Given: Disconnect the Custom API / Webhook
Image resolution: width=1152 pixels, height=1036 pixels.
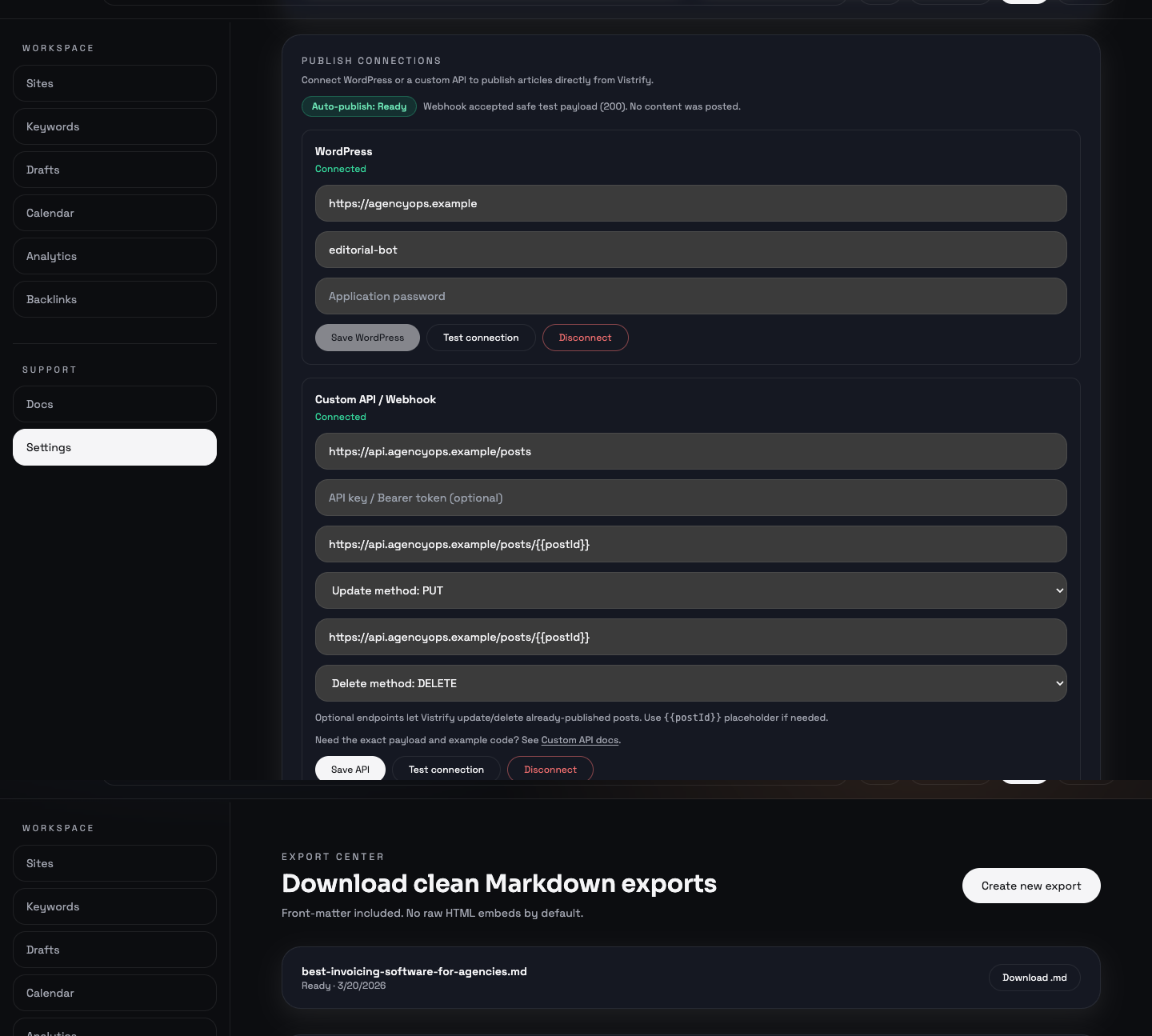Looking at the screenshot, I should tap(550, 769).
